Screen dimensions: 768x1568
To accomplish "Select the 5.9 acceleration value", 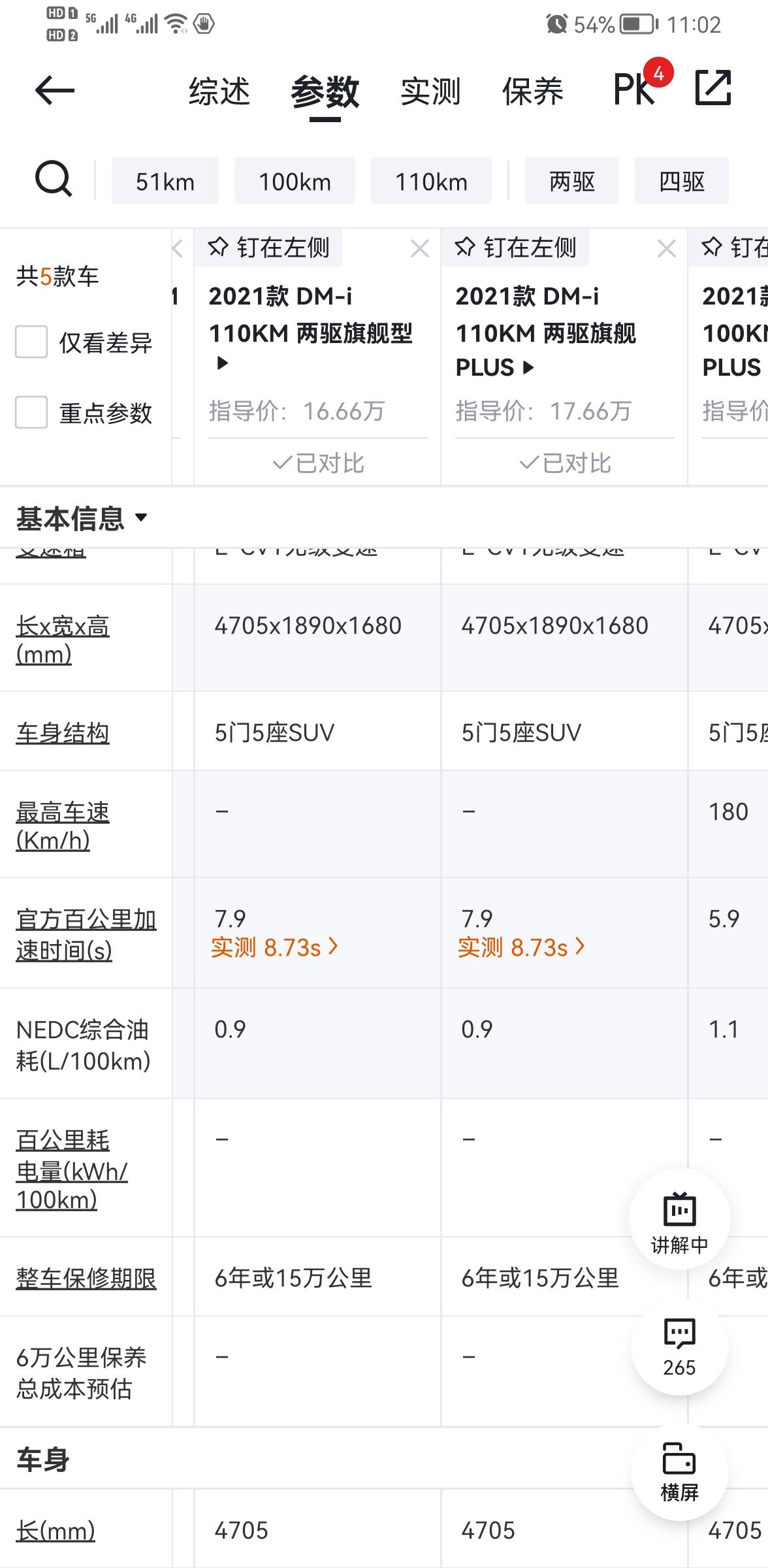I will click(x=724, y=919).
